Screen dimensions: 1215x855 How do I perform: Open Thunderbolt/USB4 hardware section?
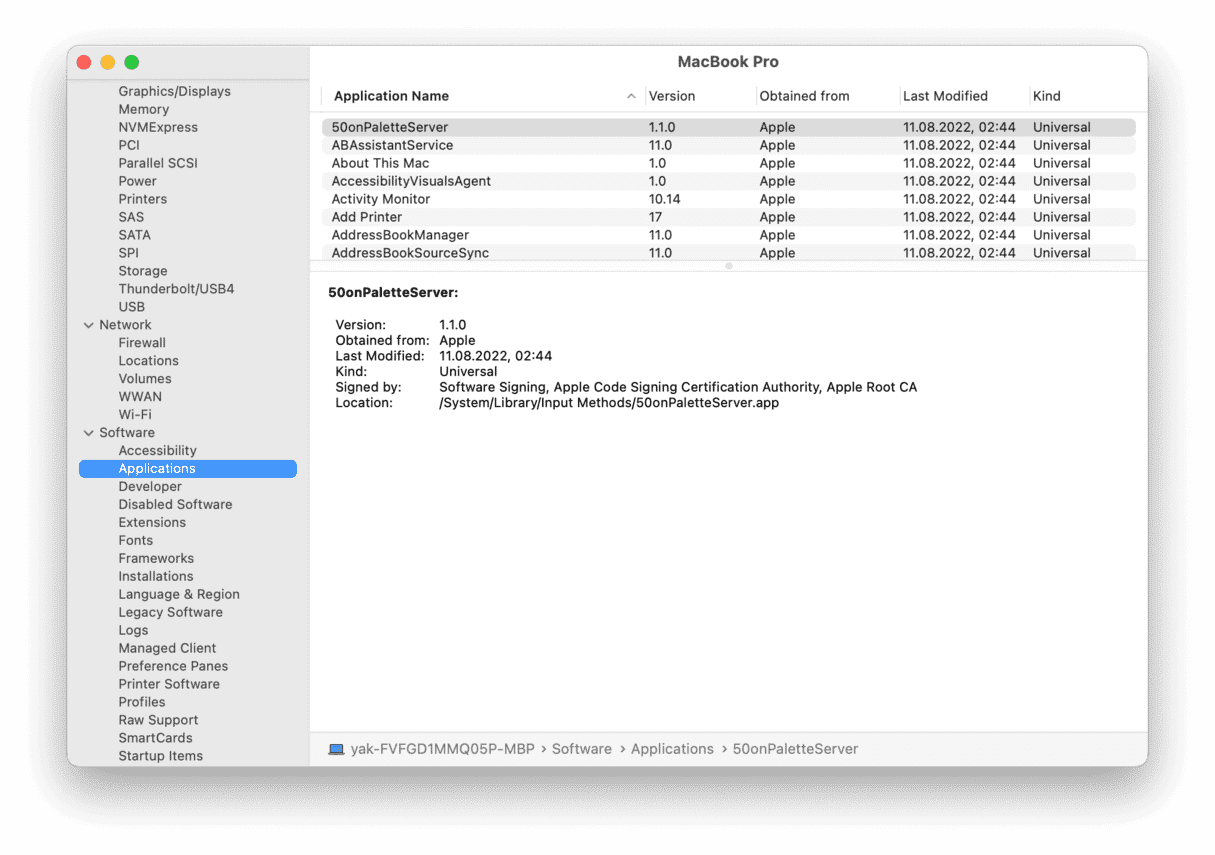tap(176, 289)
